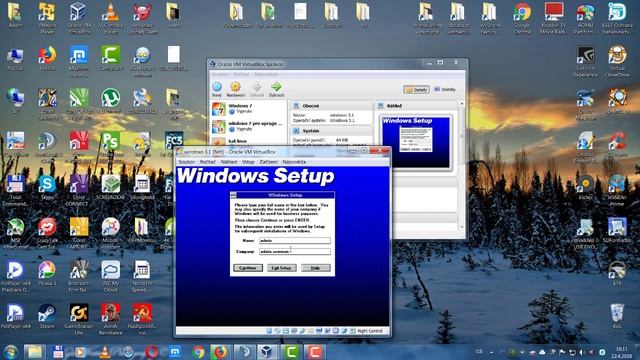Open the VLC media player desktop shortcut
640x360 pixels.
coord(111,17)
